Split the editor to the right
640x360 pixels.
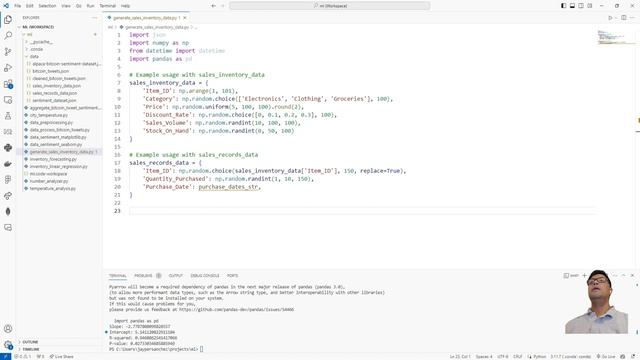coord(624,18)
